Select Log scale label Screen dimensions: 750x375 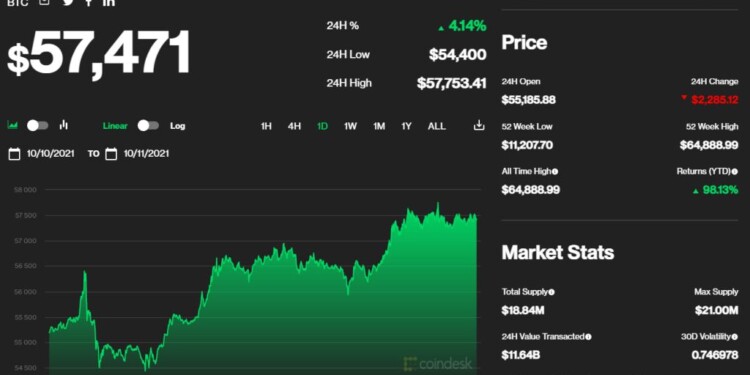click(x=177, y=126)
